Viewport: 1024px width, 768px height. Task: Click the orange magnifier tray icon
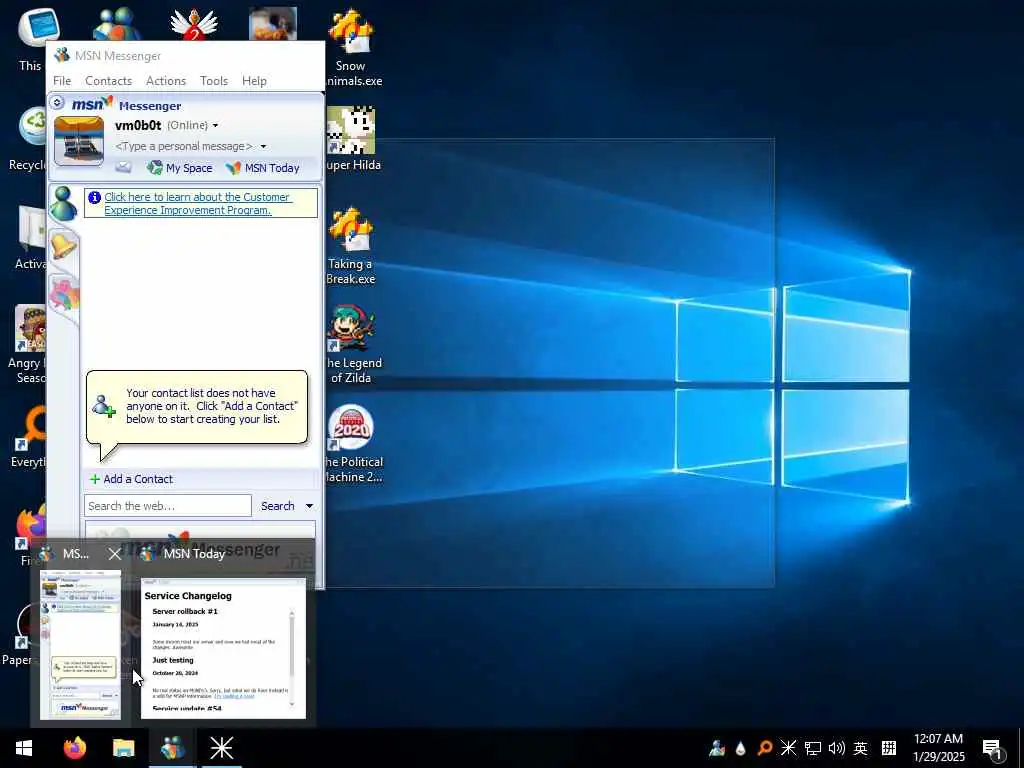click(764, 748)
